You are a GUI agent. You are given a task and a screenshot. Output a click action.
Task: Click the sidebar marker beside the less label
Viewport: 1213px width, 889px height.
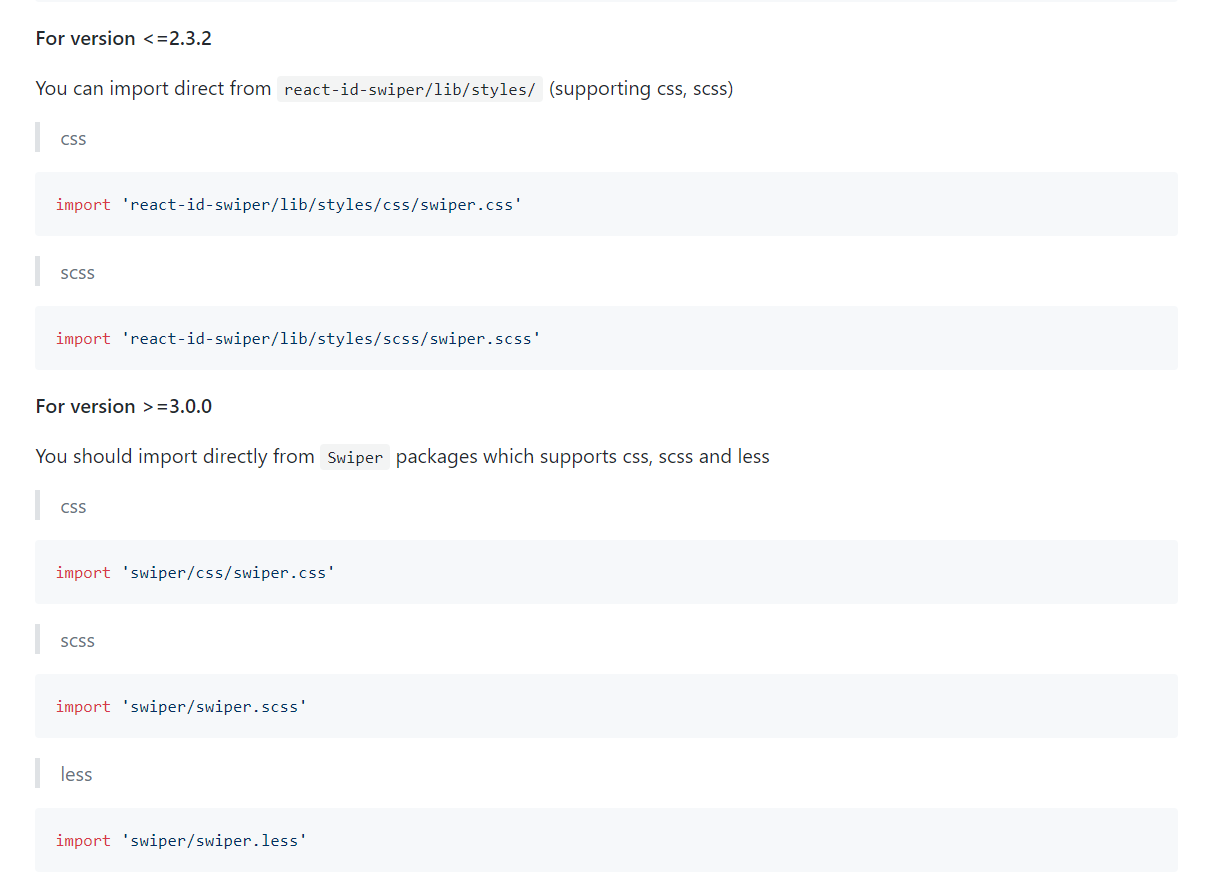[38, 771]
